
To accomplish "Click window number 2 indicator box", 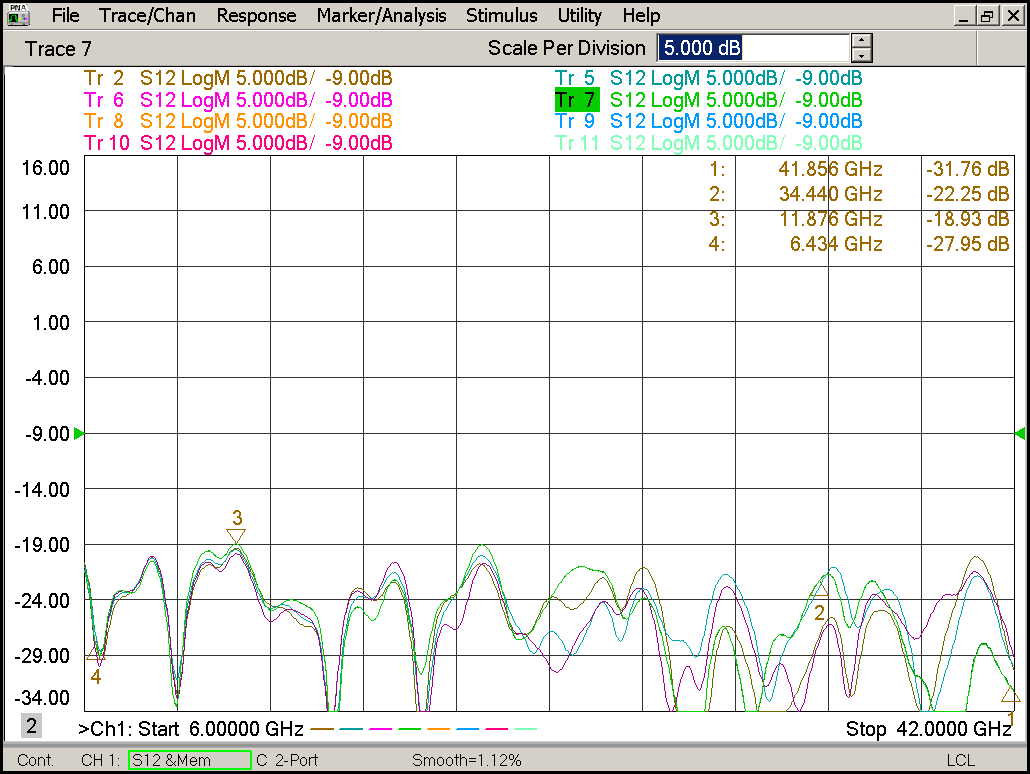I will click(31, 726).
